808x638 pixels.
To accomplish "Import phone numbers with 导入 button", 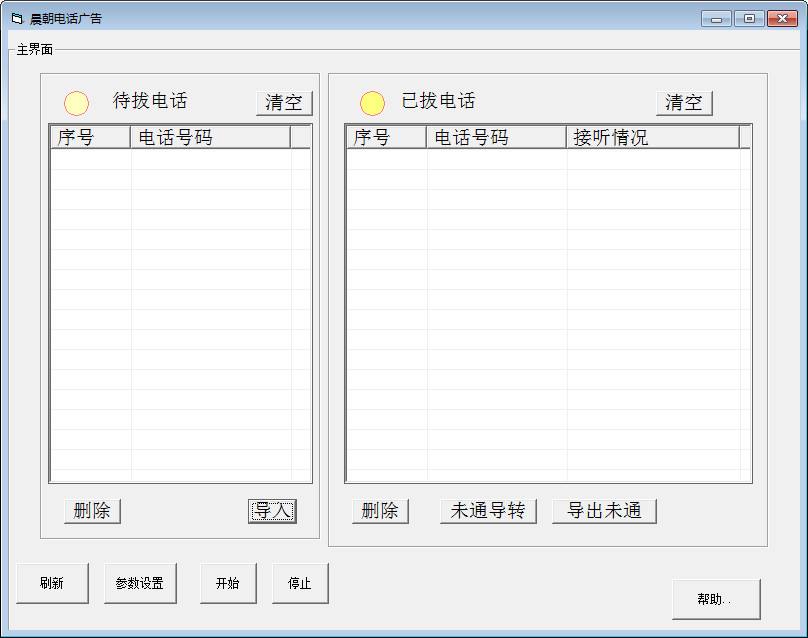I will pos(272,511).
